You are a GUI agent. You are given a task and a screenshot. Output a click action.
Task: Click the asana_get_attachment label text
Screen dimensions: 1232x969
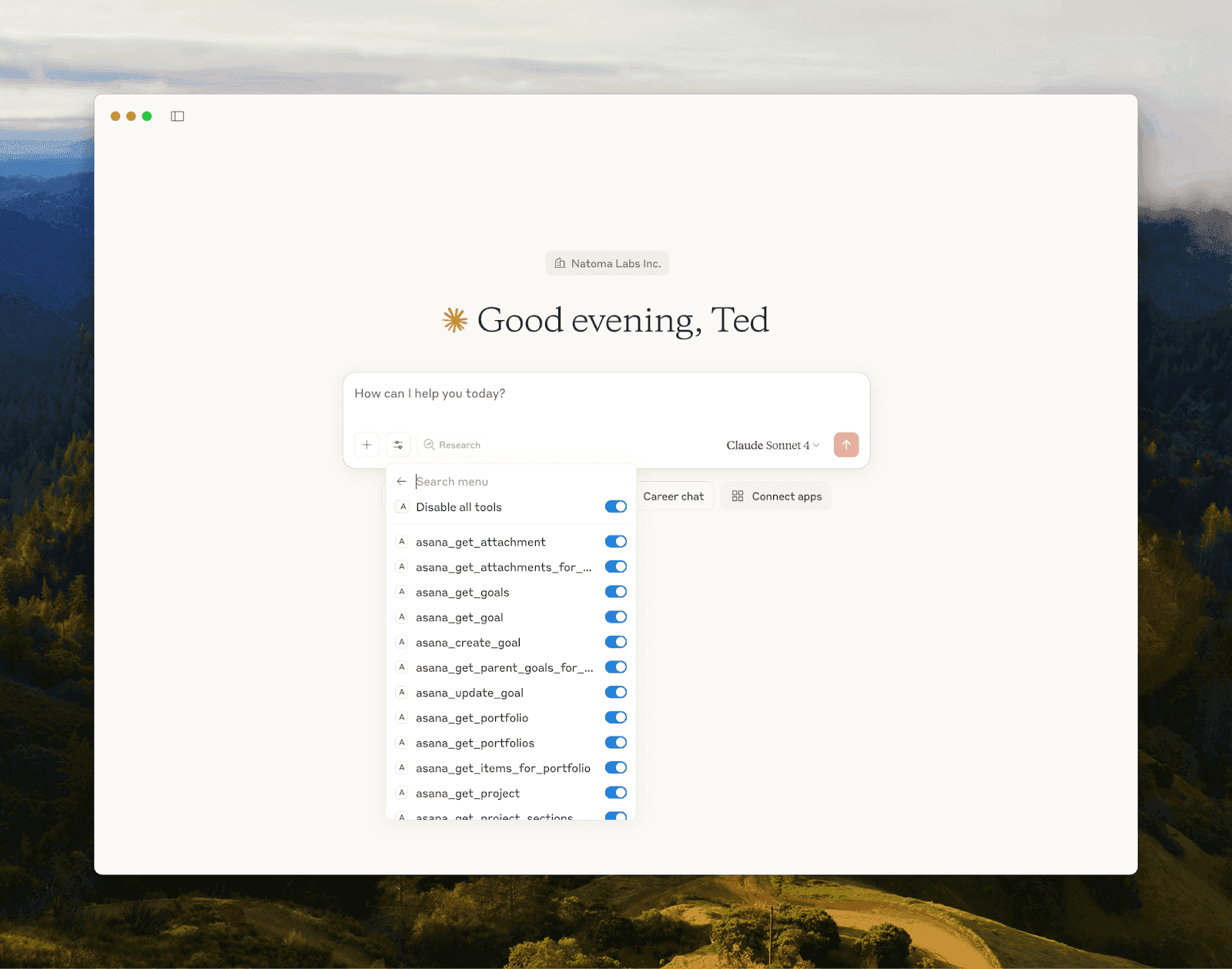pyautogui.click(x=480, y=542)
